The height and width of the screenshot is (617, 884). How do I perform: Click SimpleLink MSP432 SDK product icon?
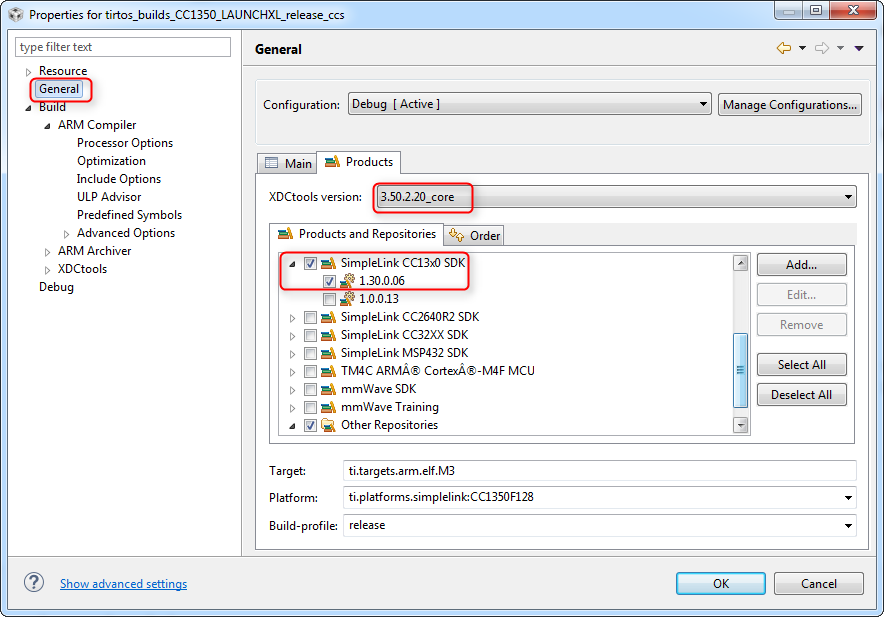pyautogui.click(x=328, y=353)
